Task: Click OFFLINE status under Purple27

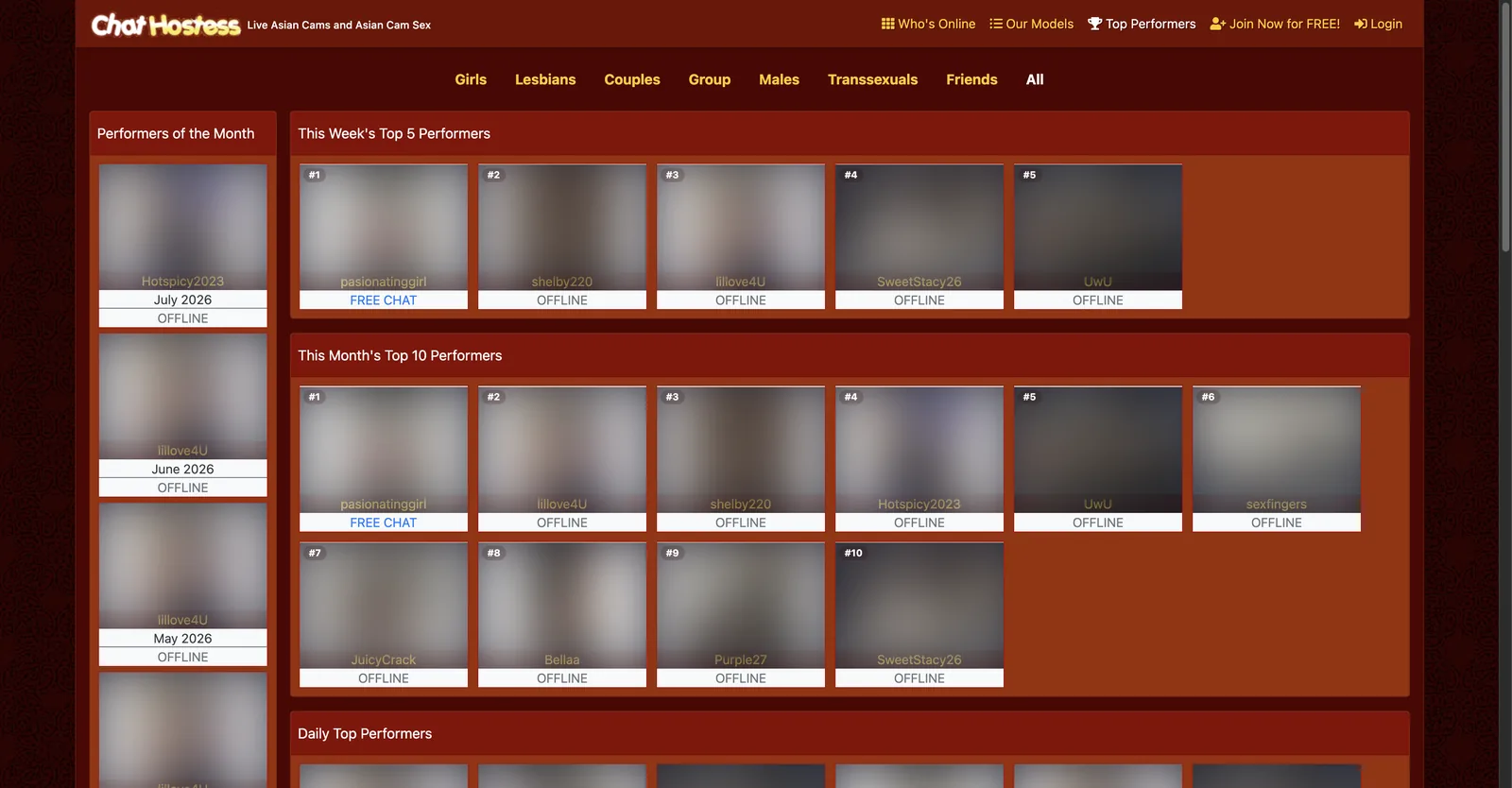Action: pos(741,678)
